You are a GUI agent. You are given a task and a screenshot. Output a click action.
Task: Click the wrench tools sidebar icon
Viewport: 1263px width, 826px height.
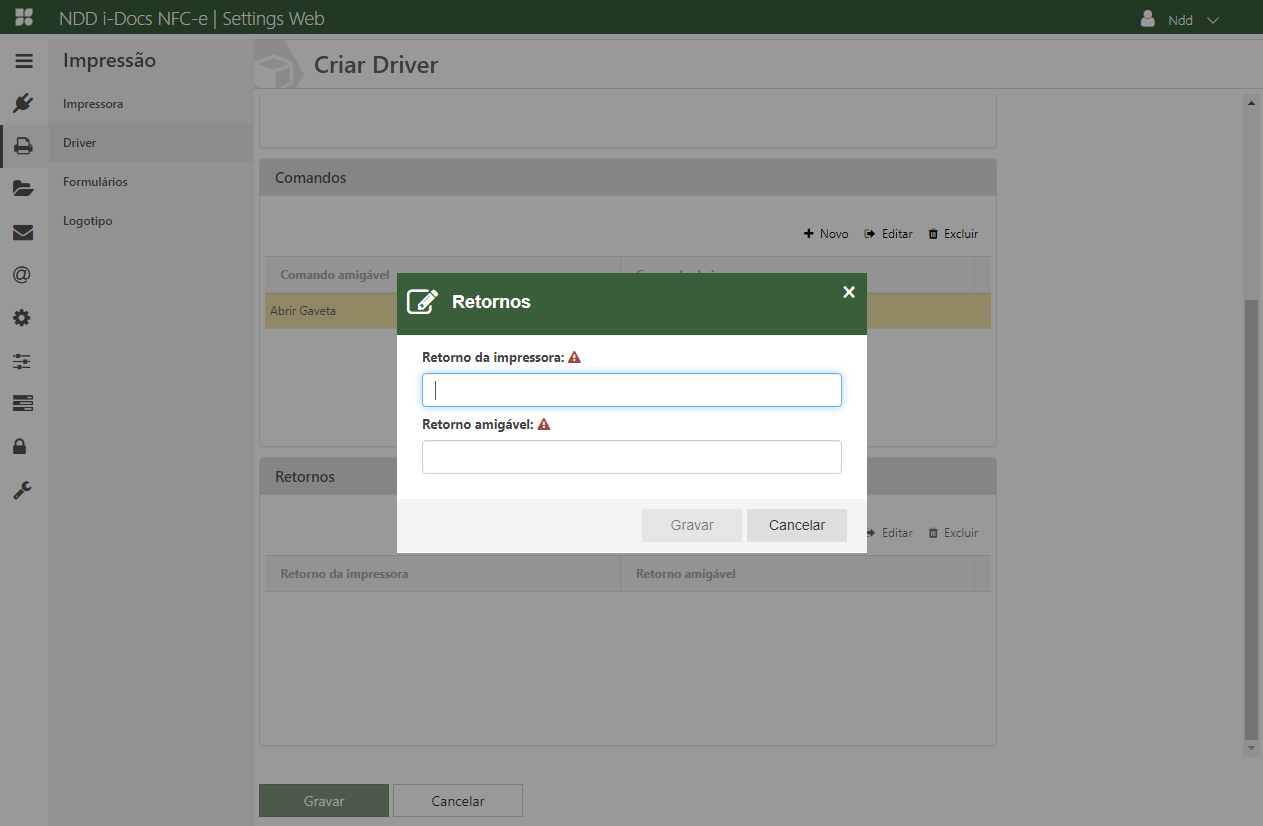click(23, 490)
